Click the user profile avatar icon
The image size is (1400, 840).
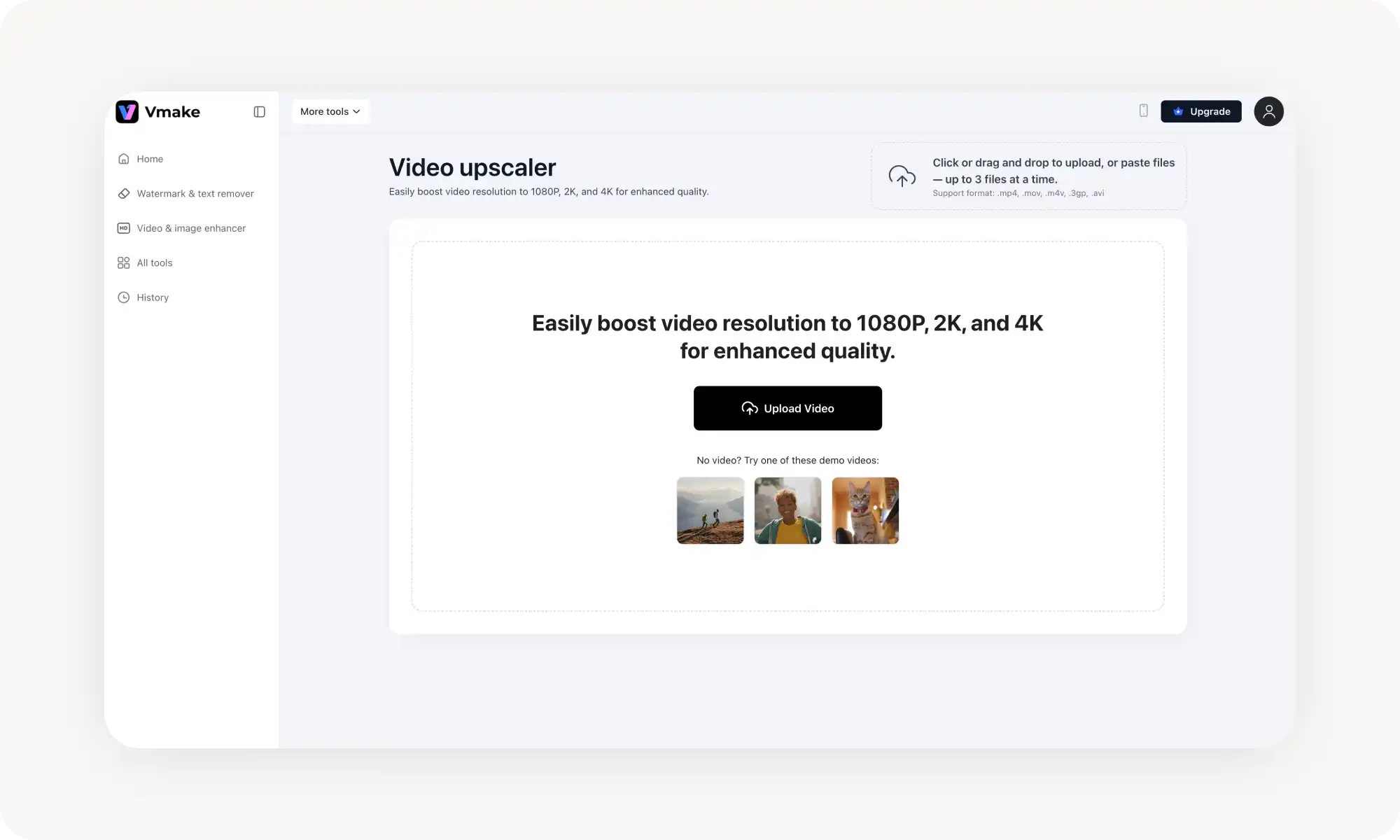[1269, 111]
